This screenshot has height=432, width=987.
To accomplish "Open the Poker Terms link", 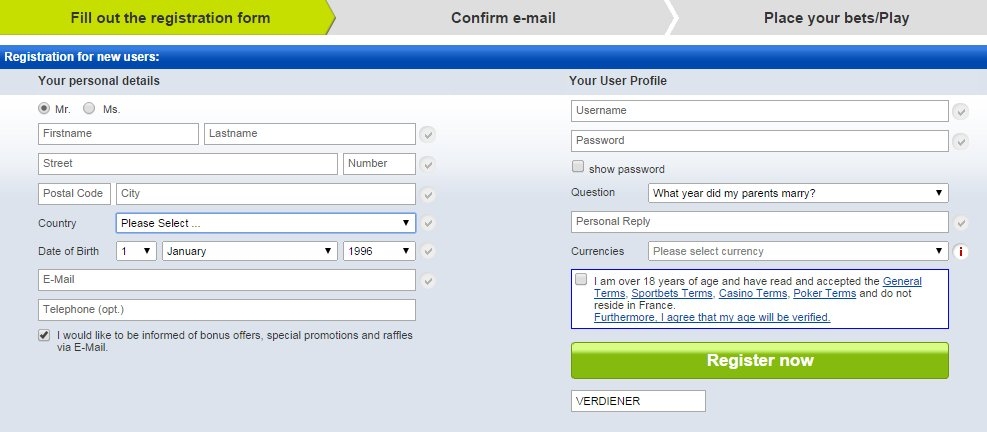I will coord(824,294).
